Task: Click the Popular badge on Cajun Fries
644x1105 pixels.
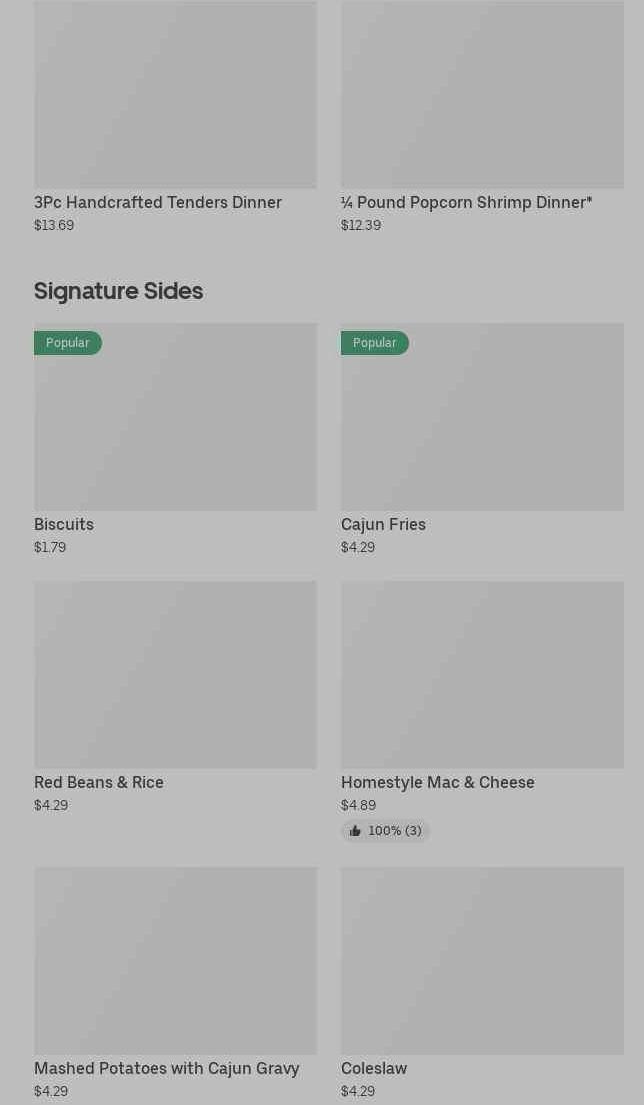Action: [375, 343]
